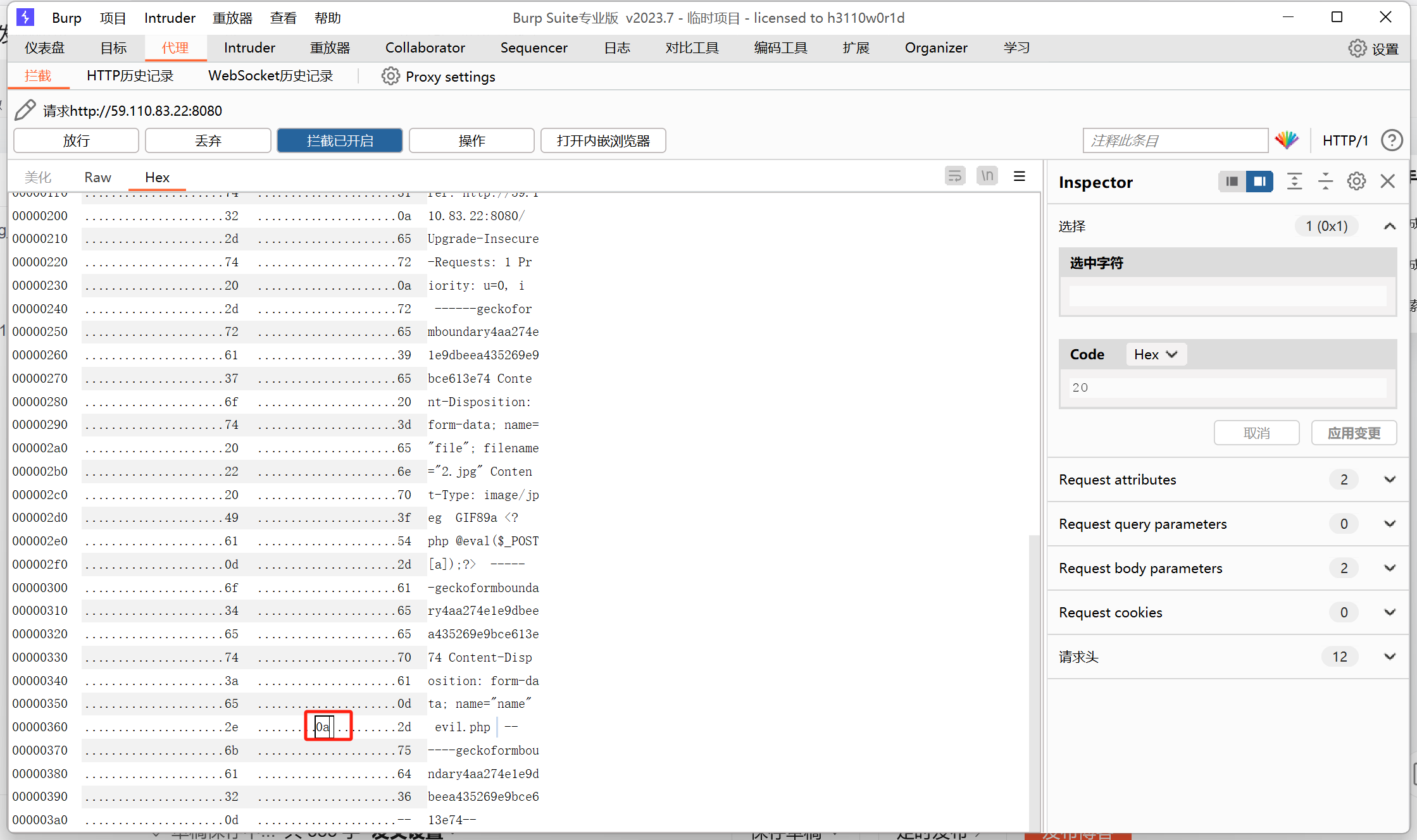Switch to the Collaborator tab
Screen dimensions: 1417x840
point(425,47)
